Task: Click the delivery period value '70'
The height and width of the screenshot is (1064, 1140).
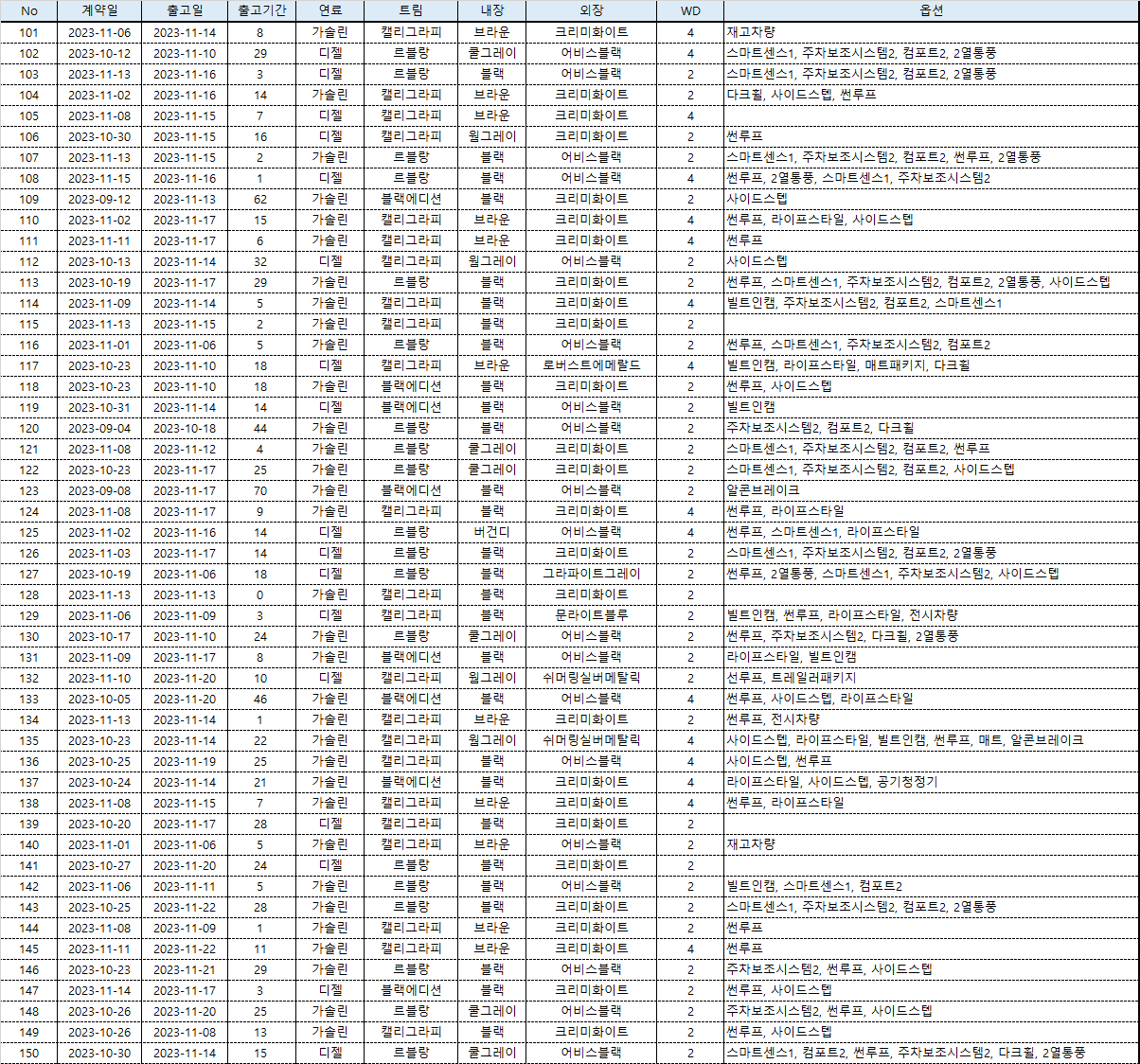Action: (260, 490)
